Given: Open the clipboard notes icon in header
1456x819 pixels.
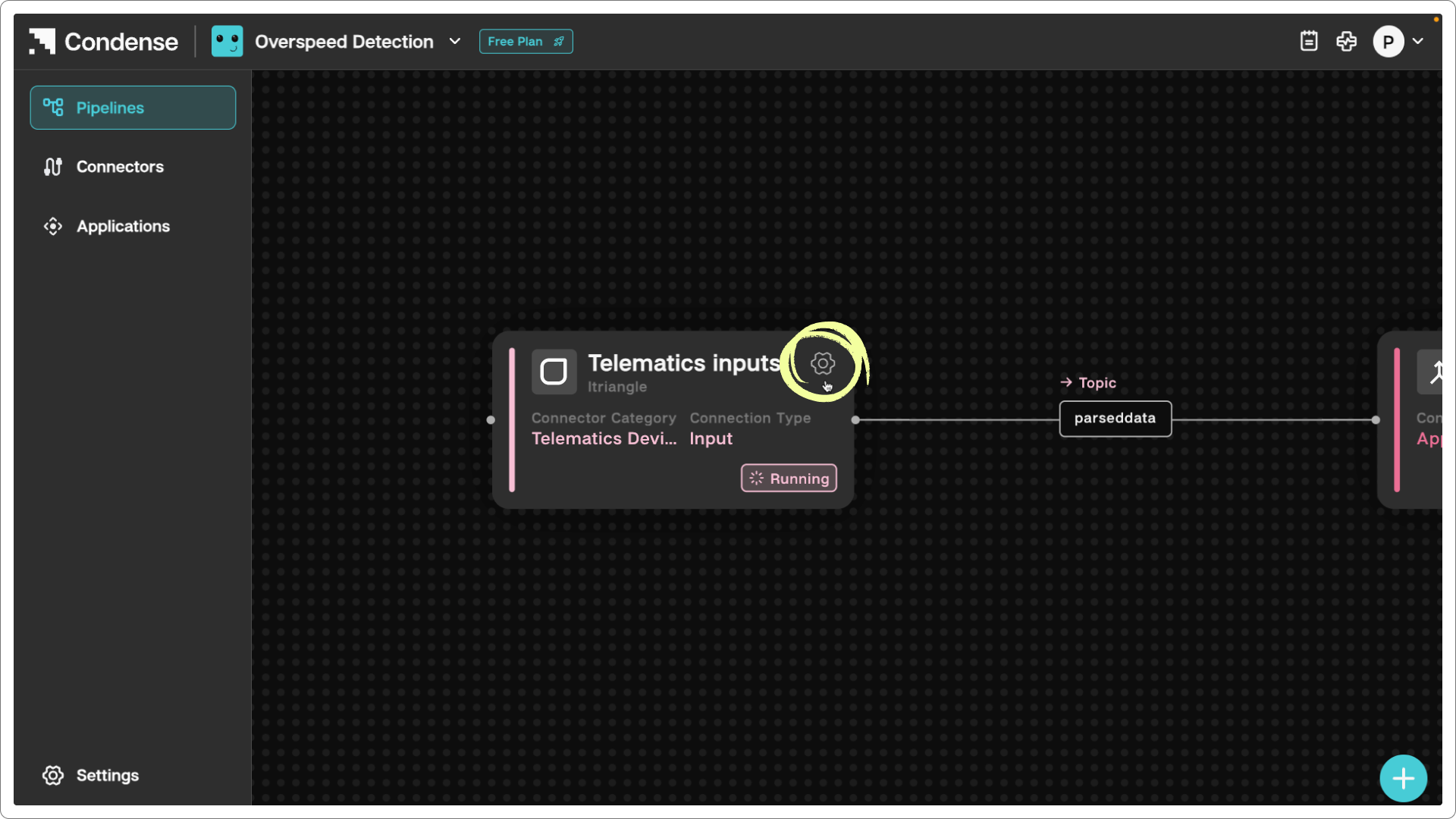Looking at the screenshot, I should (1309, 41).
